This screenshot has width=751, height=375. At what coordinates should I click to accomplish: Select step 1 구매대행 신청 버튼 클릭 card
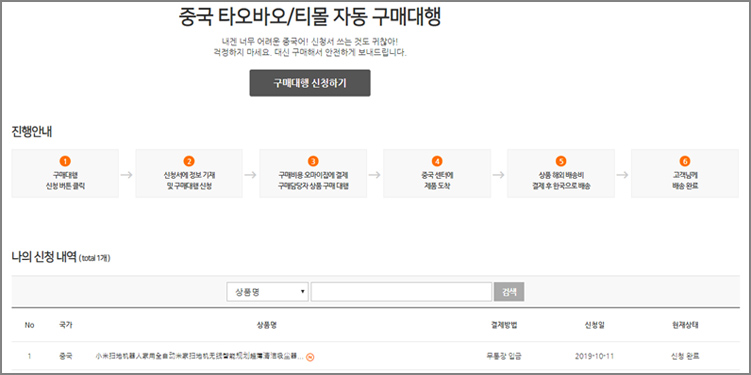coord(65,173)
